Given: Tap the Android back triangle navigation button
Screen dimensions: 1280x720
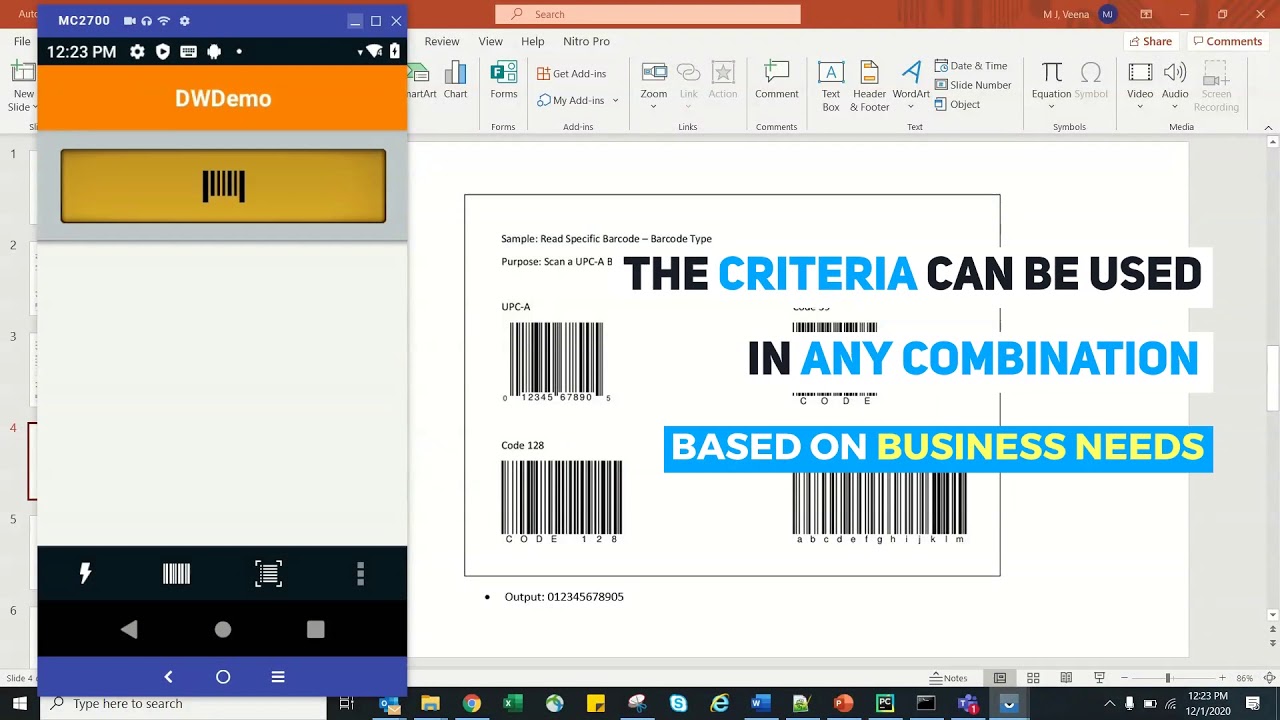Looking at the screenshot, I should click(x=129, y=629).
